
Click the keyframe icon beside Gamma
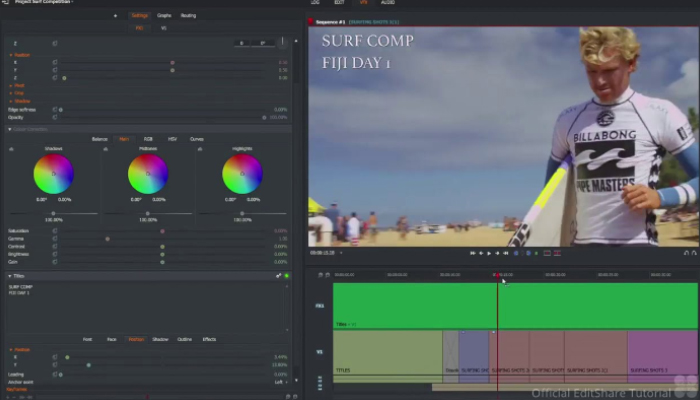pos(55,239)
